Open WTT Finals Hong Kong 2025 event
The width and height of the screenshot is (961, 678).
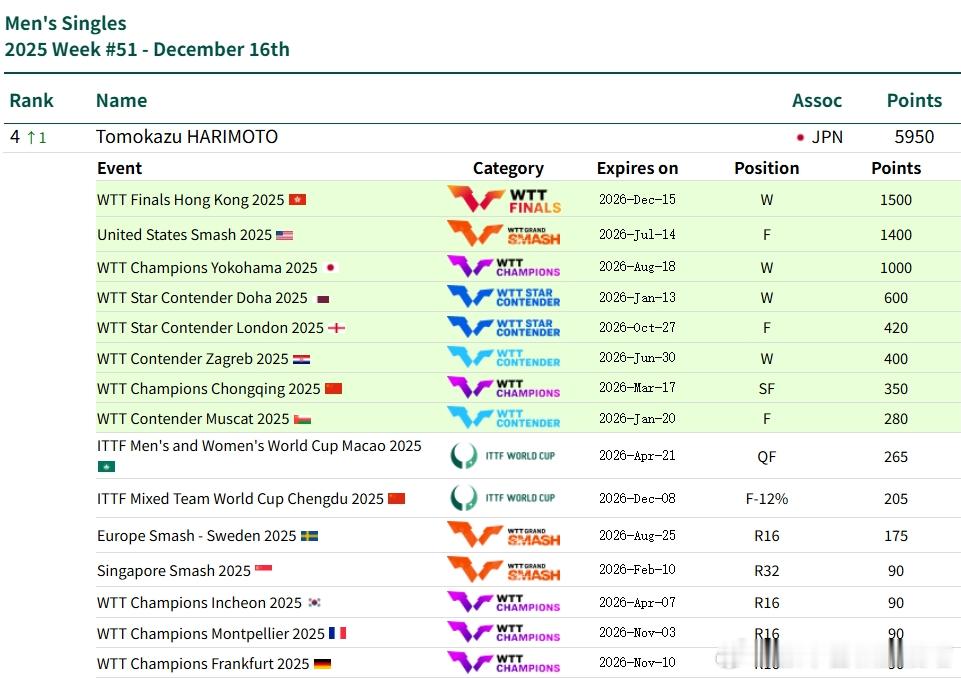click(x=191, y=200)
